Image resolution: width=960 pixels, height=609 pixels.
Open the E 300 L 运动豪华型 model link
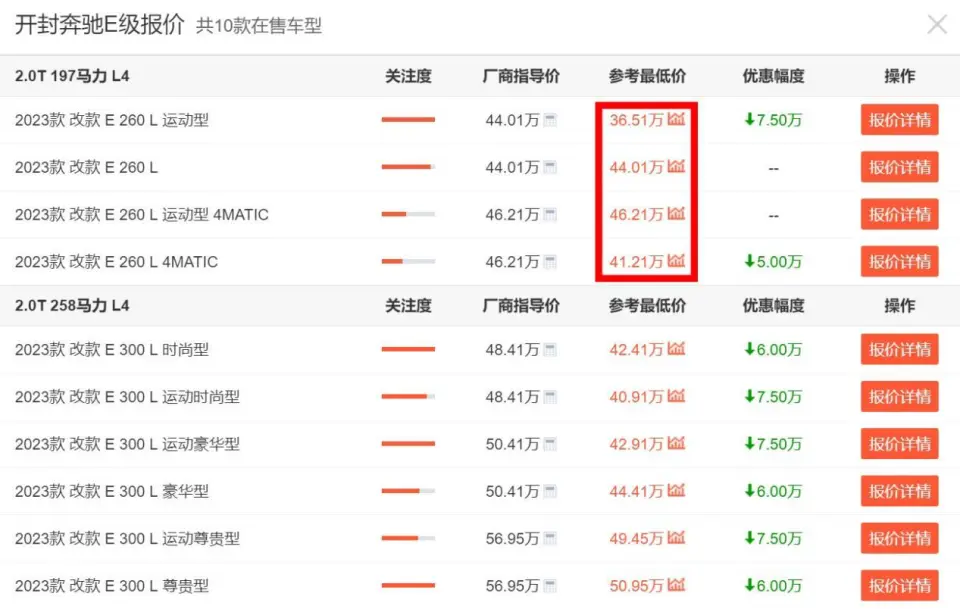click(127, 444)
